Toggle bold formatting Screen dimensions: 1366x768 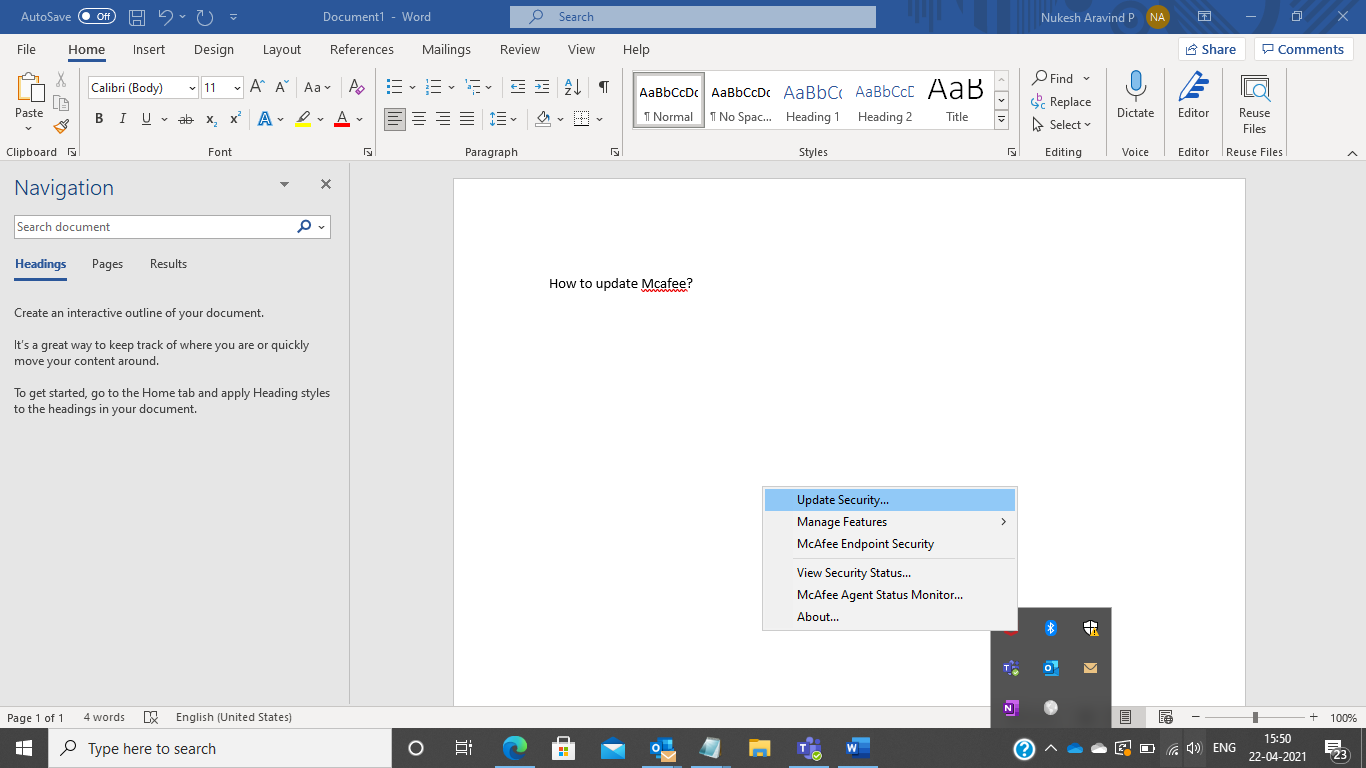click(99, 119)
